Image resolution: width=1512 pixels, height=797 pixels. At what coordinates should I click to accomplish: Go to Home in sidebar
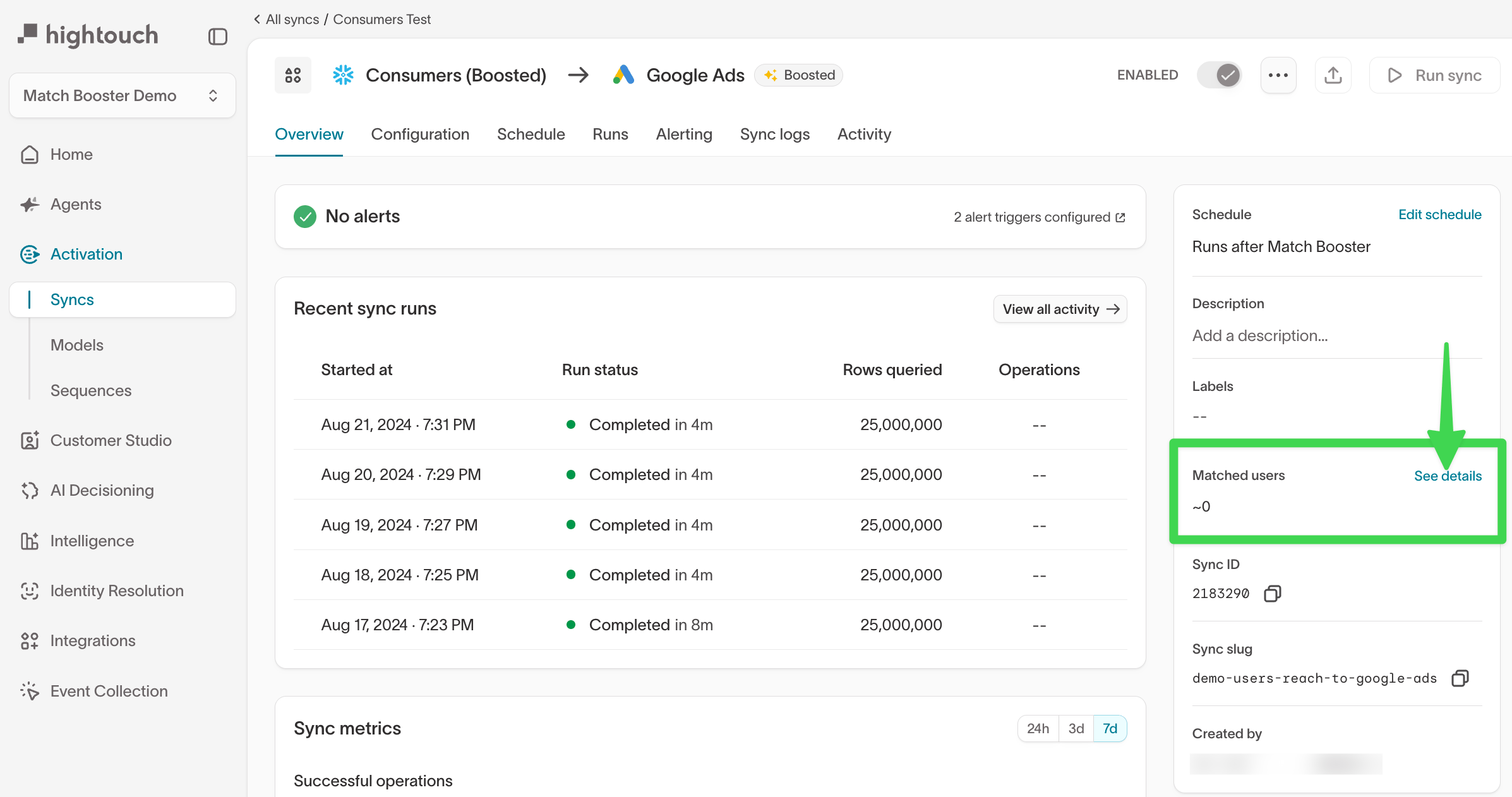[71, 154]
